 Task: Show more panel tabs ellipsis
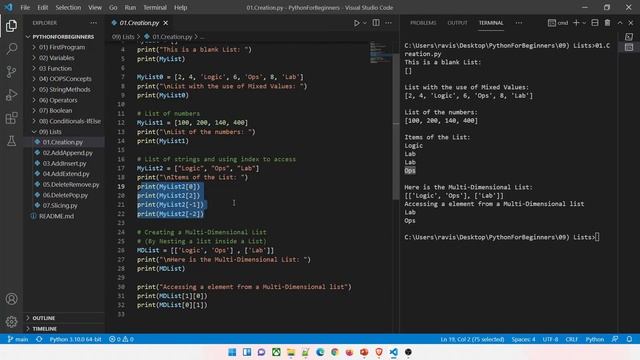point(518,23)
